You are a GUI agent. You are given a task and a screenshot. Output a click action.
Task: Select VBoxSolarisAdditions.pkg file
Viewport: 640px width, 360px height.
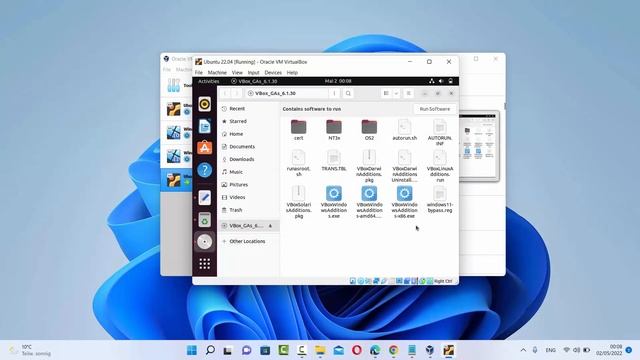tap(299, 202)
